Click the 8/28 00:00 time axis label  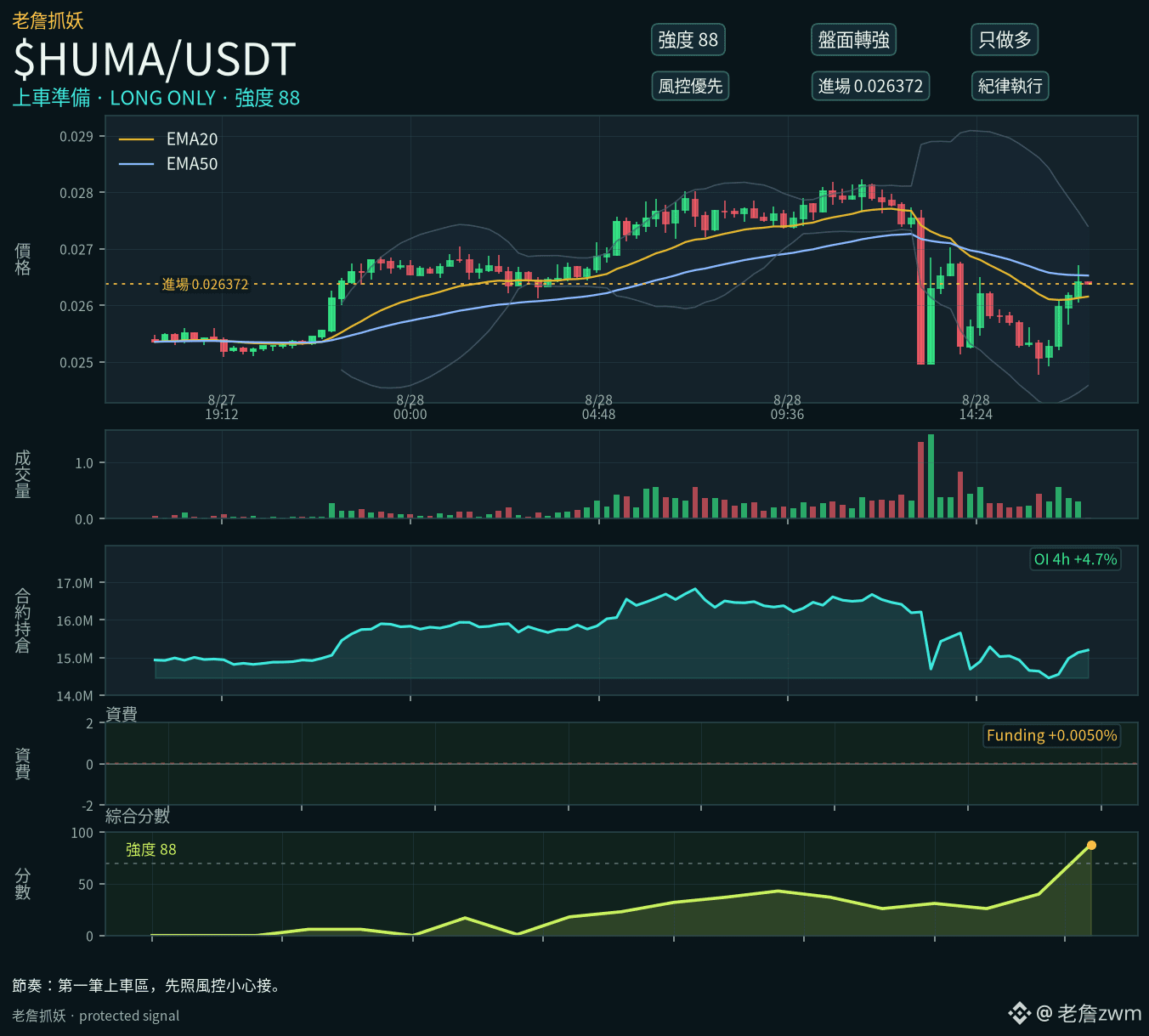click(x=410, y=407)
